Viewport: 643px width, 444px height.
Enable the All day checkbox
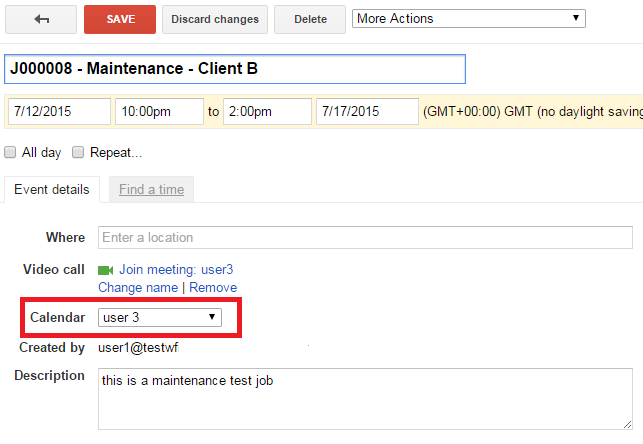(10, 152)
